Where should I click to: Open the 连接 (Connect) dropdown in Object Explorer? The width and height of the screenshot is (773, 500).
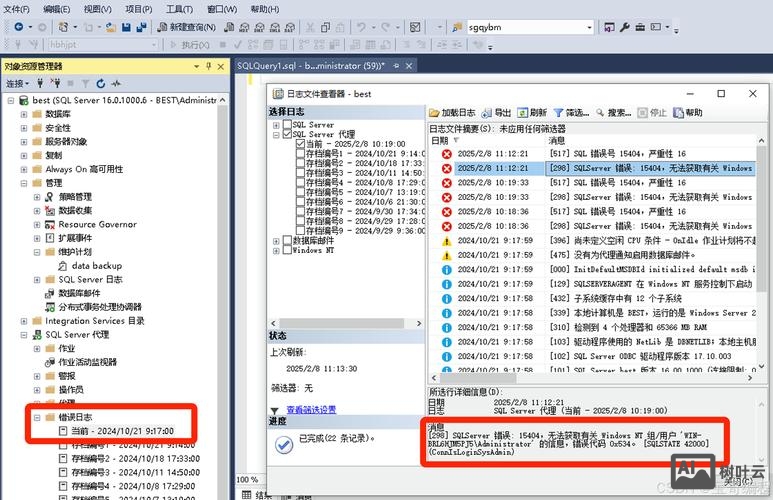tap(18, 83)
